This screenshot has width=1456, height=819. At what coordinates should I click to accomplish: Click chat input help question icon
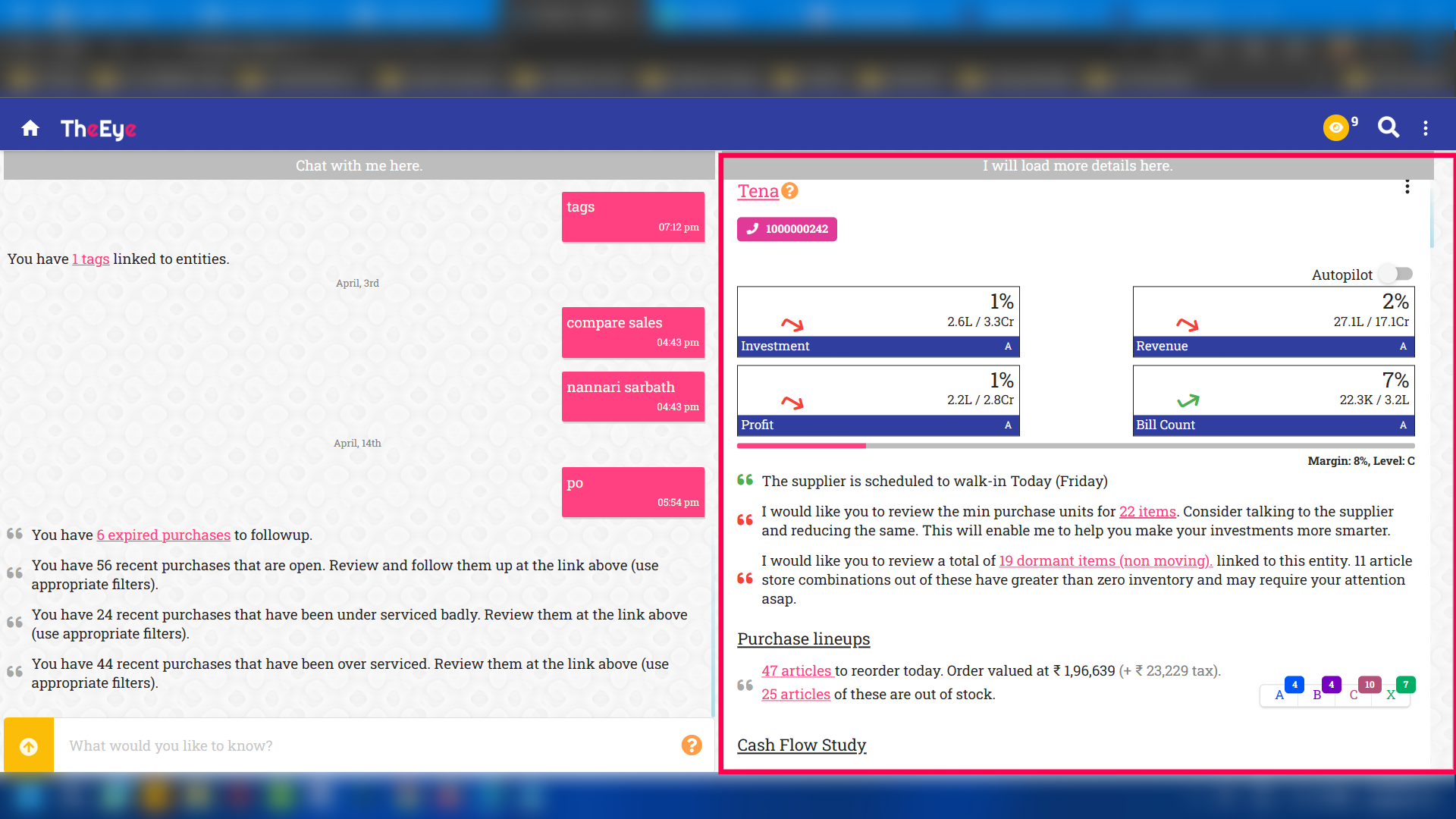(x=691, y=745)
